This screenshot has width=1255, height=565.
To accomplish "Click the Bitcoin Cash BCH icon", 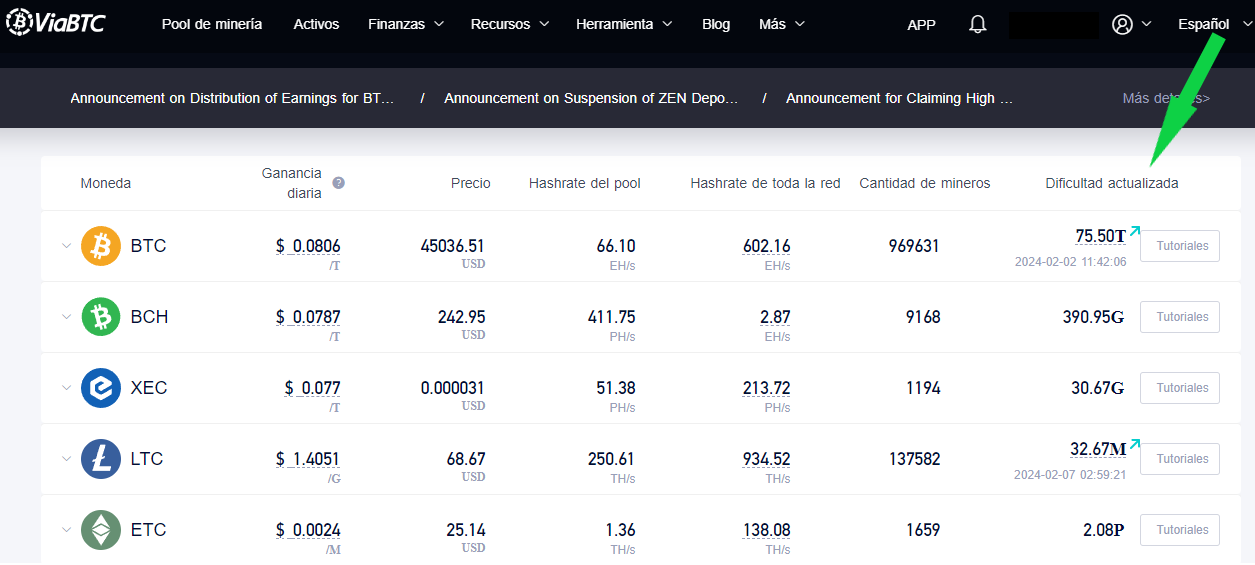I will click(101, 317).
